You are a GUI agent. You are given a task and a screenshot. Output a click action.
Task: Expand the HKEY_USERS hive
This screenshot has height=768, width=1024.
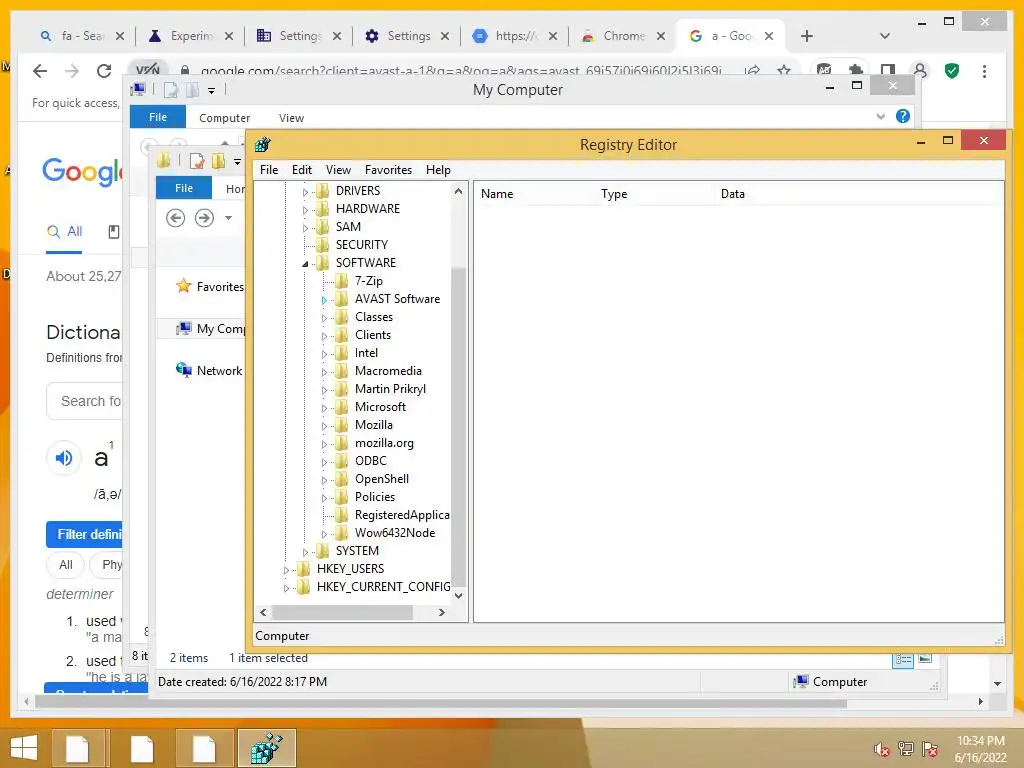pyautogui.click(x=286, y=570)
